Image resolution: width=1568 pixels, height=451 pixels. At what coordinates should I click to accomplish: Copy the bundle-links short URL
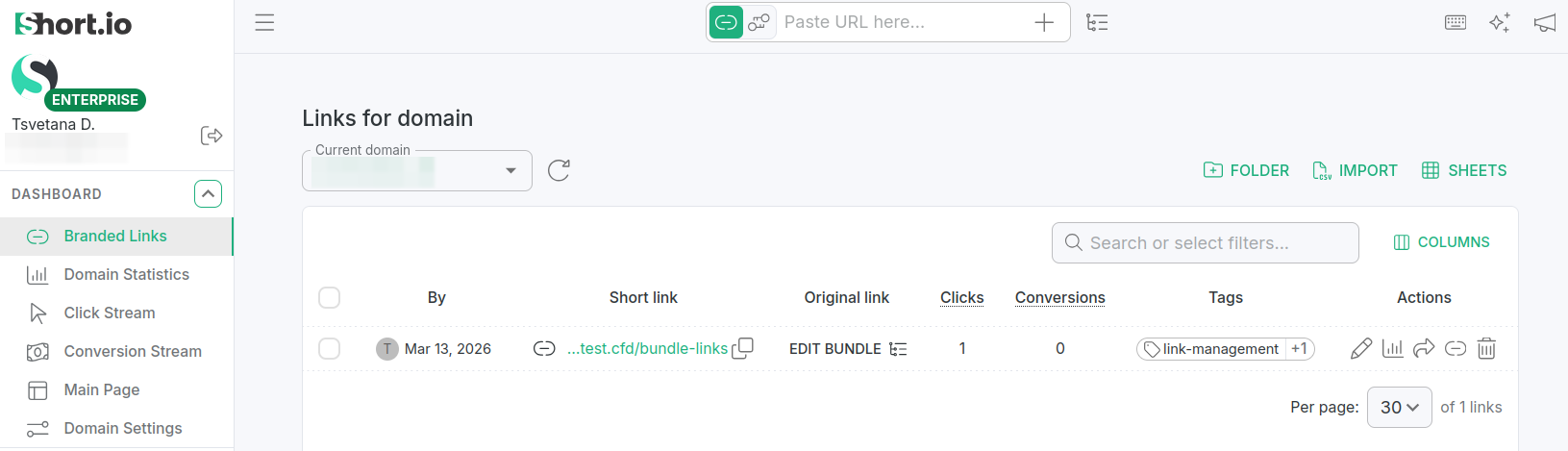pos(742,348)
